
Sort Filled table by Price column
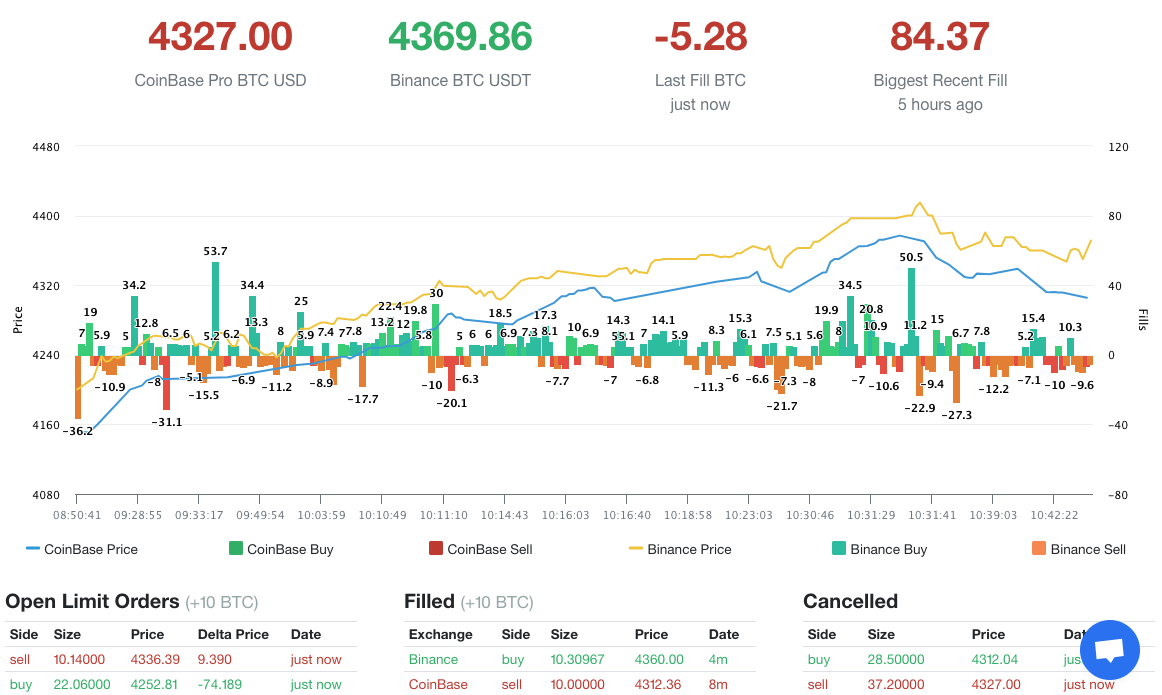coord(651,634)
